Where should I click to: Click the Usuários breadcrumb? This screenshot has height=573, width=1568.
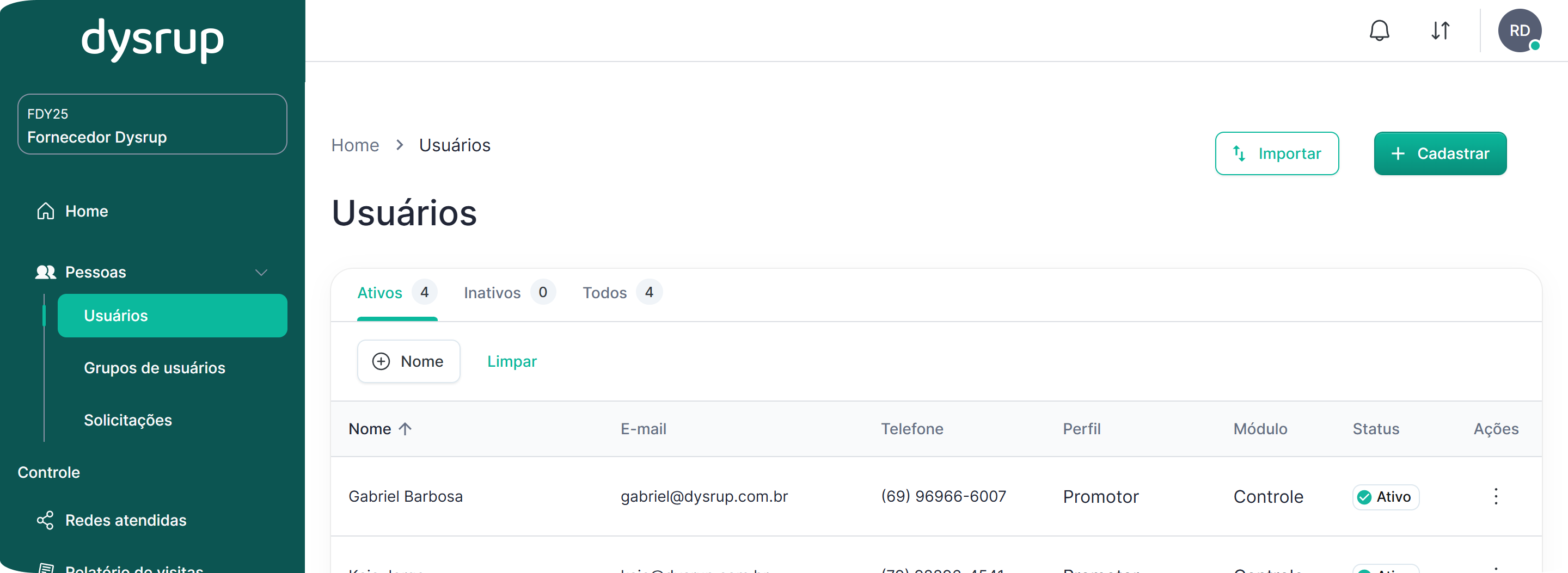coord(455,145)
